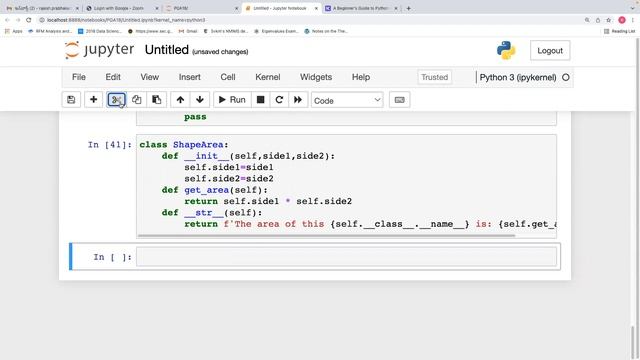Switch to the PDA18/ tab
Screen dimensions: 640x360
[x=200, y=8]
